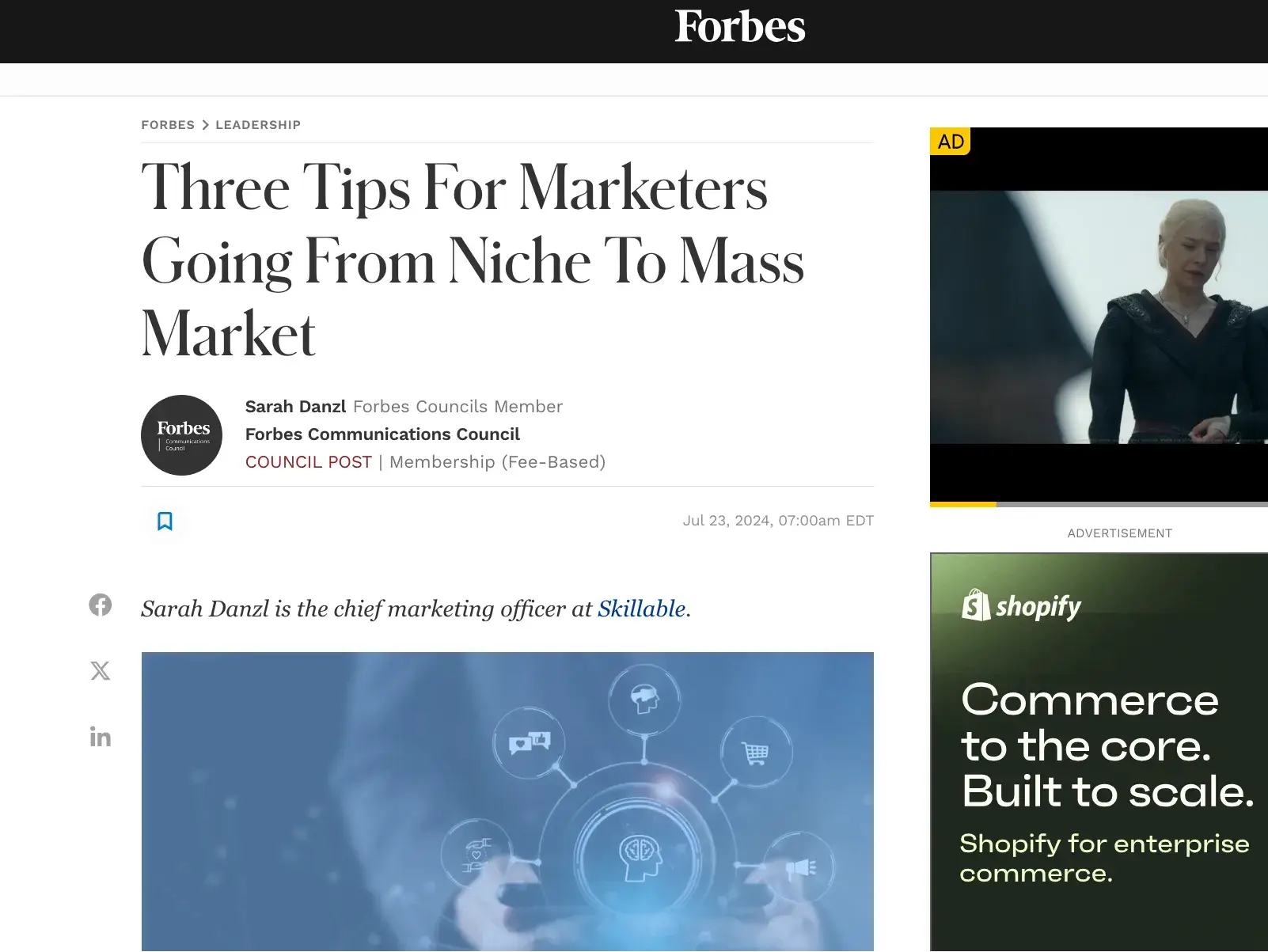Open the Forbes Communications Council link
This screenshot has height=952, width=1268.
(x=382, y=434)
